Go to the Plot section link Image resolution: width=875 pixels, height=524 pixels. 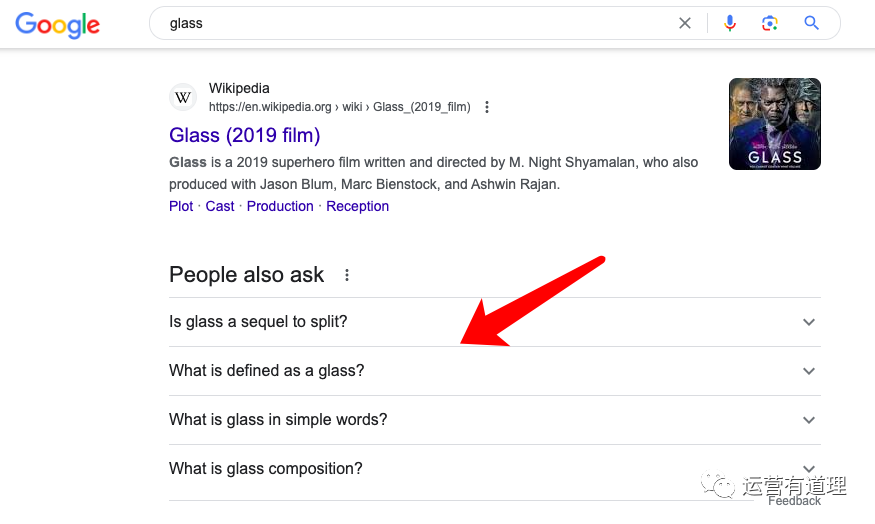(181, 206)
